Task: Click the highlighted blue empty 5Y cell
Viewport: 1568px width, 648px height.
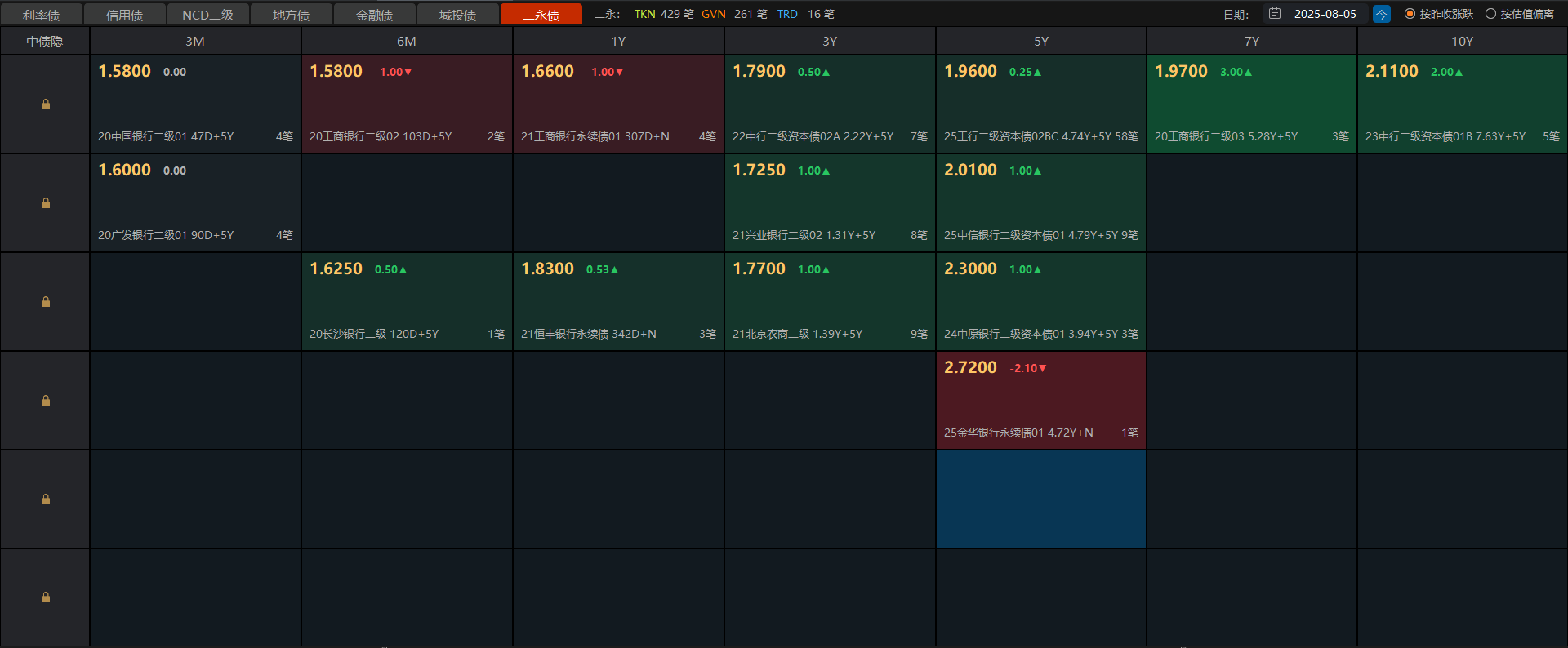Action: [x=1041, y=499]
